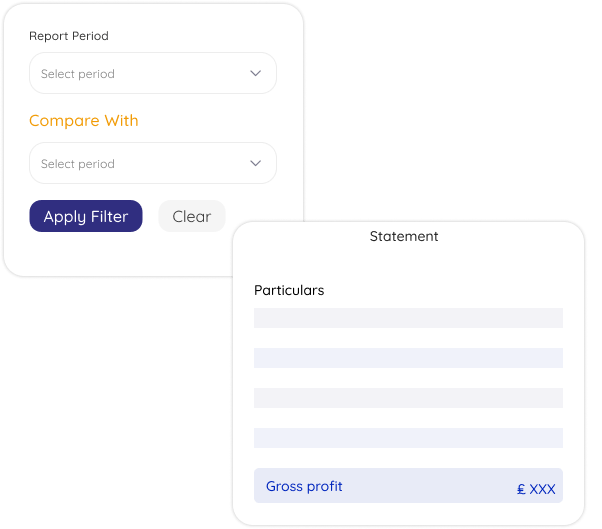
Task: Click the orange Compare With heading
Action: click(84, 121)
